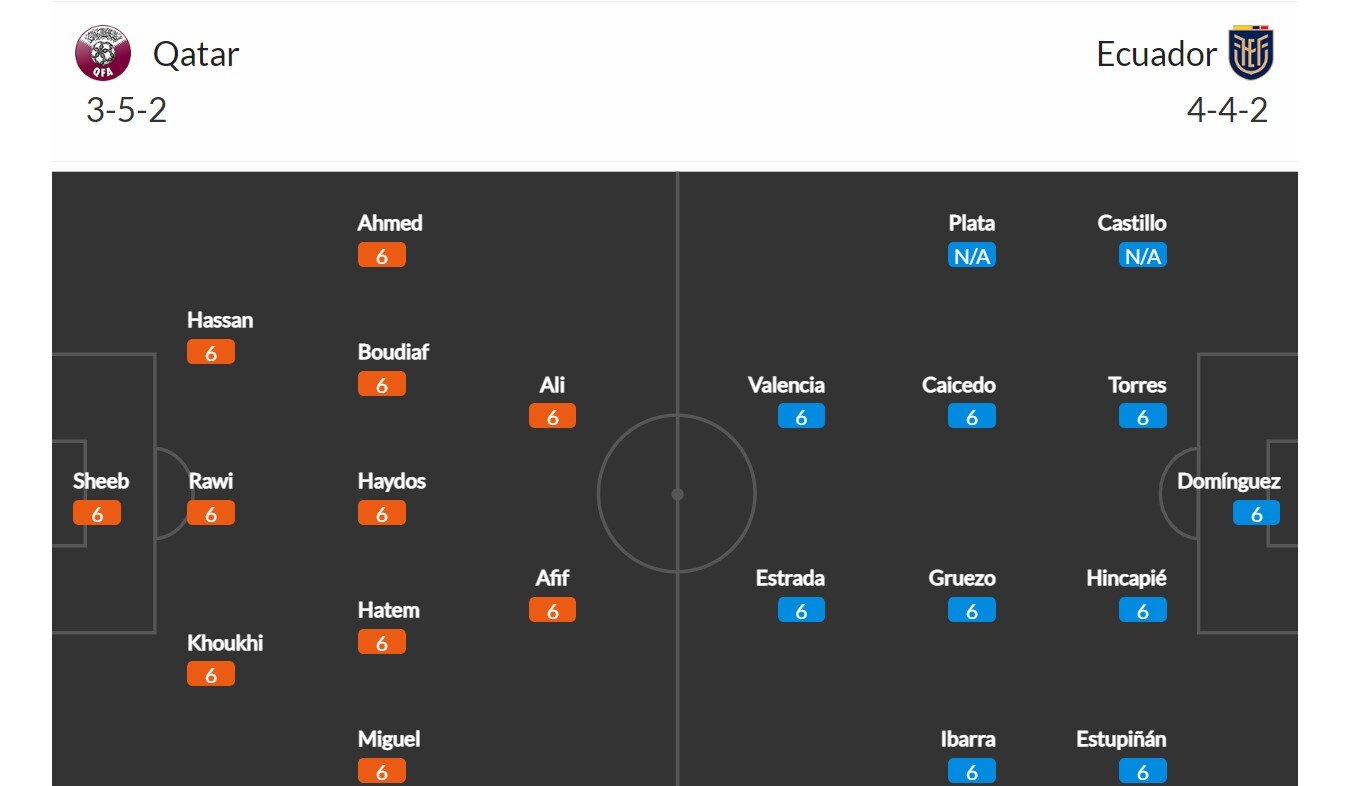Select player Boudiaf in Qatar midfield
The image size is (1350, 786).
click(x=393, y=352)
